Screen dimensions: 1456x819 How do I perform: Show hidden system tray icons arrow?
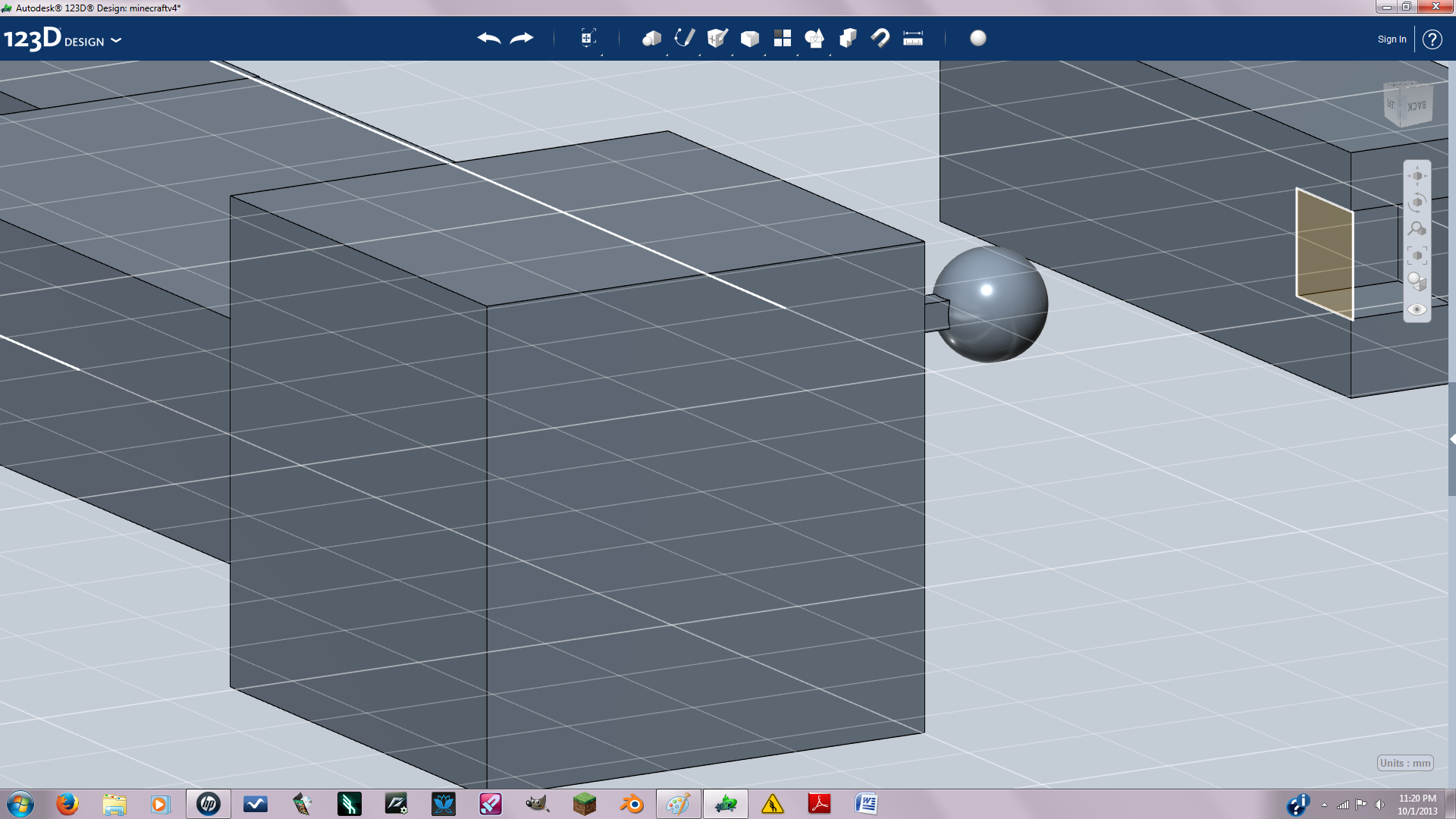(1324, 805)
